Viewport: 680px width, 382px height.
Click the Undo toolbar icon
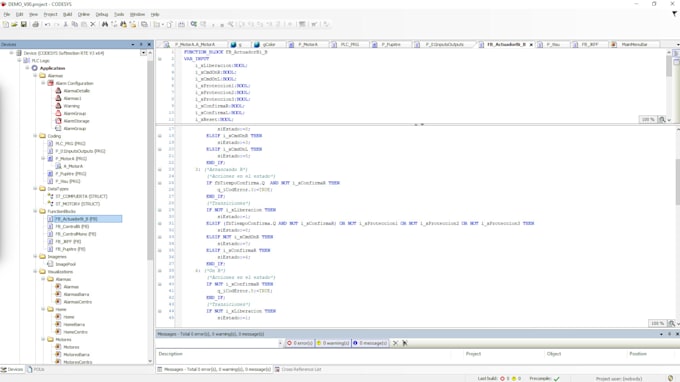pos(47,25)
